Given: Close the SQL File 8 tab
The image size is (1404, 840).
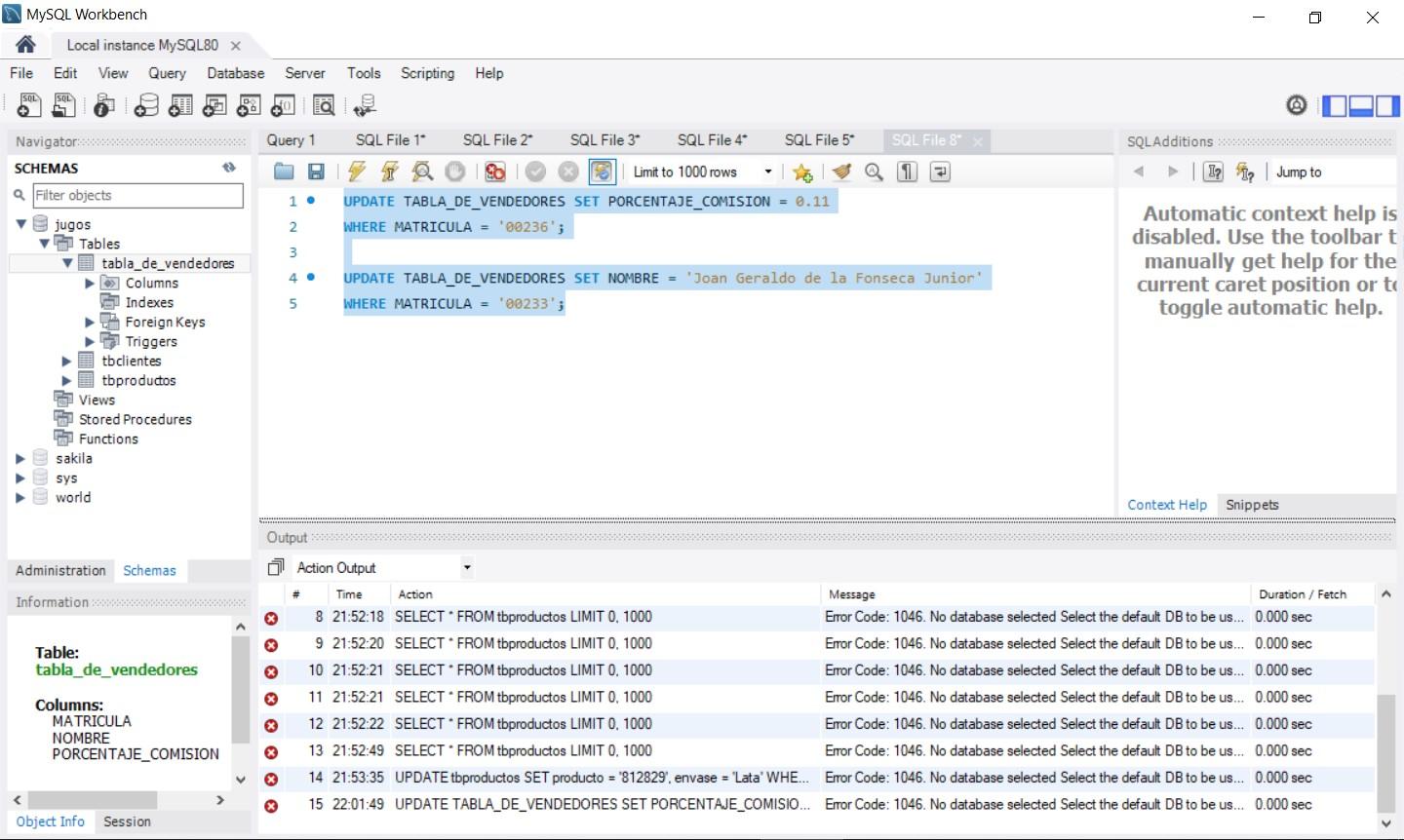Looking at the screenshot, I should (x=977, y=141).
